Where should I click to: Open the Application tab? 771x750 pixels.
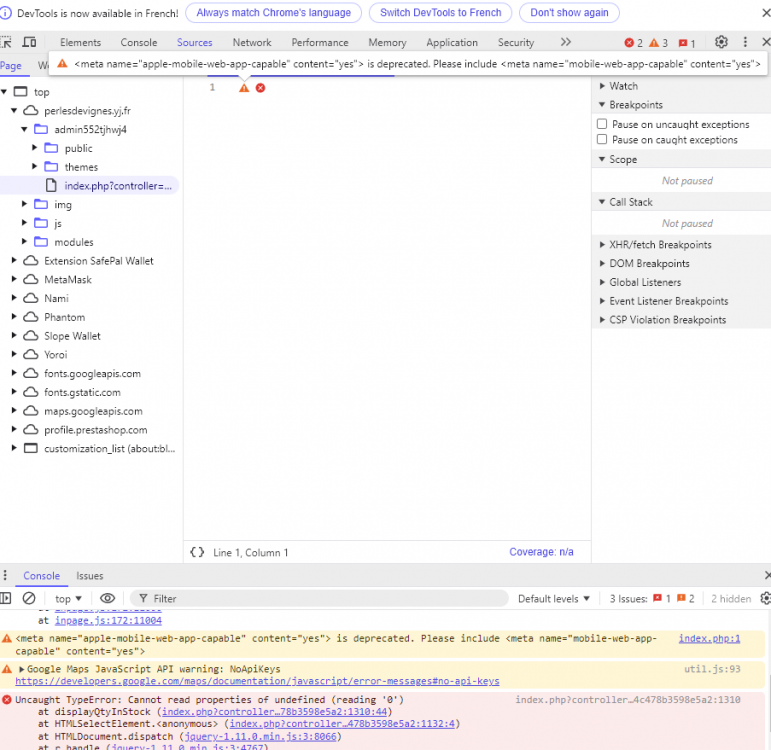(x=452, y=42)
